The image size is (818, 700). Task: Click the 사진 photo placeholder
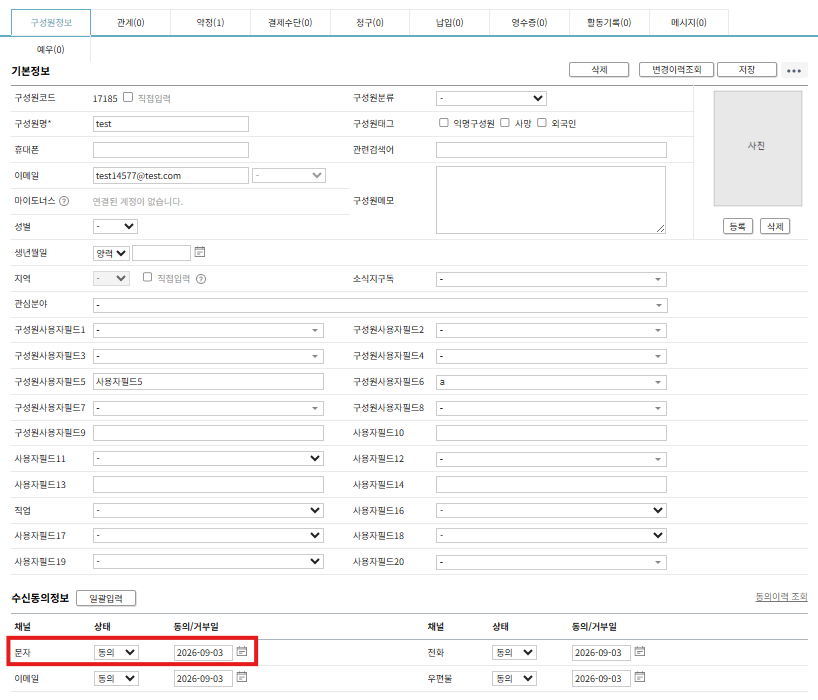[757, 149]
